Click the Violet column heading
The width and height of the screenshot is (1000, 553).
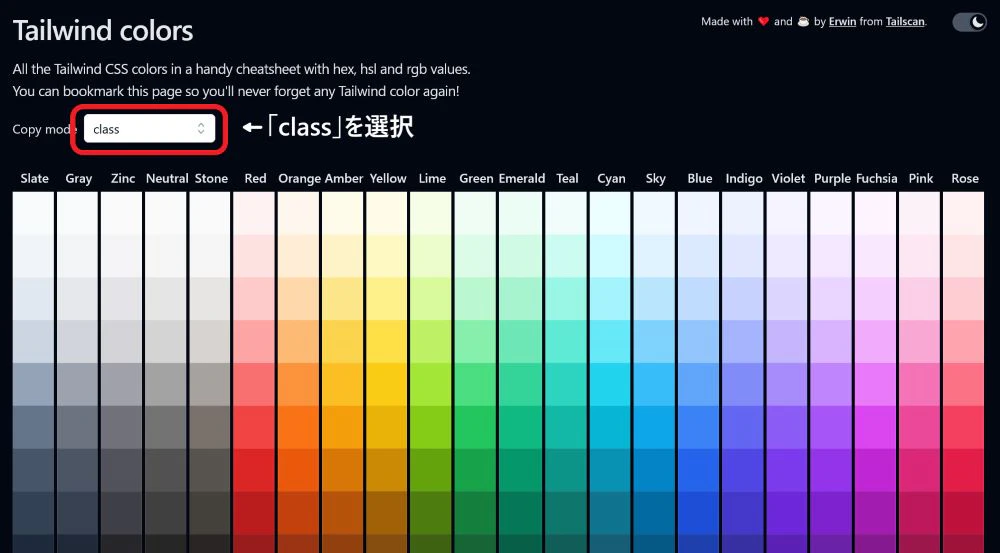click(788, 179)
